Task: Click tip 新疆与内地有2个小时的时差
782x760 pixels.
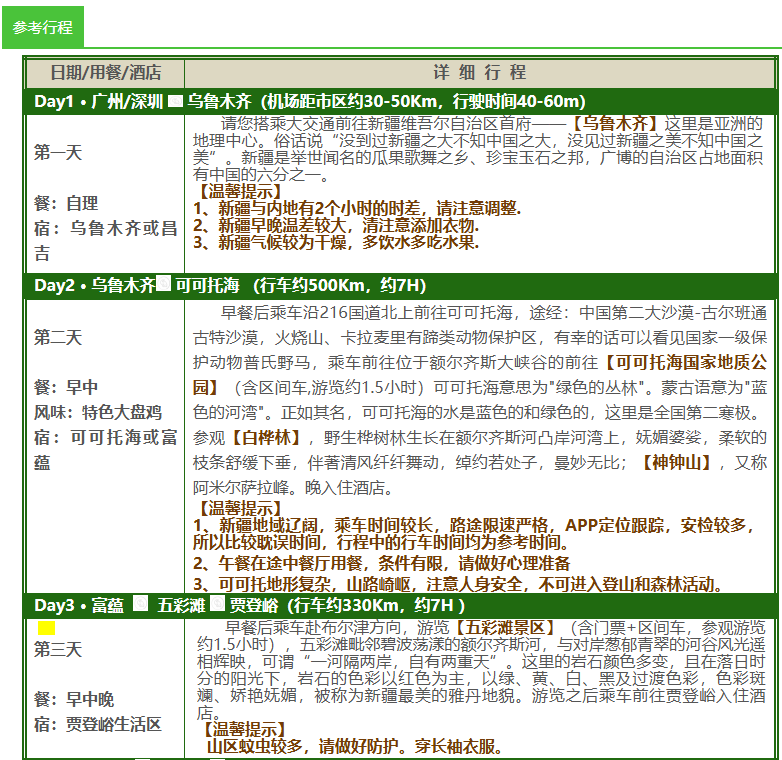Action: click(x=357, y=208)
